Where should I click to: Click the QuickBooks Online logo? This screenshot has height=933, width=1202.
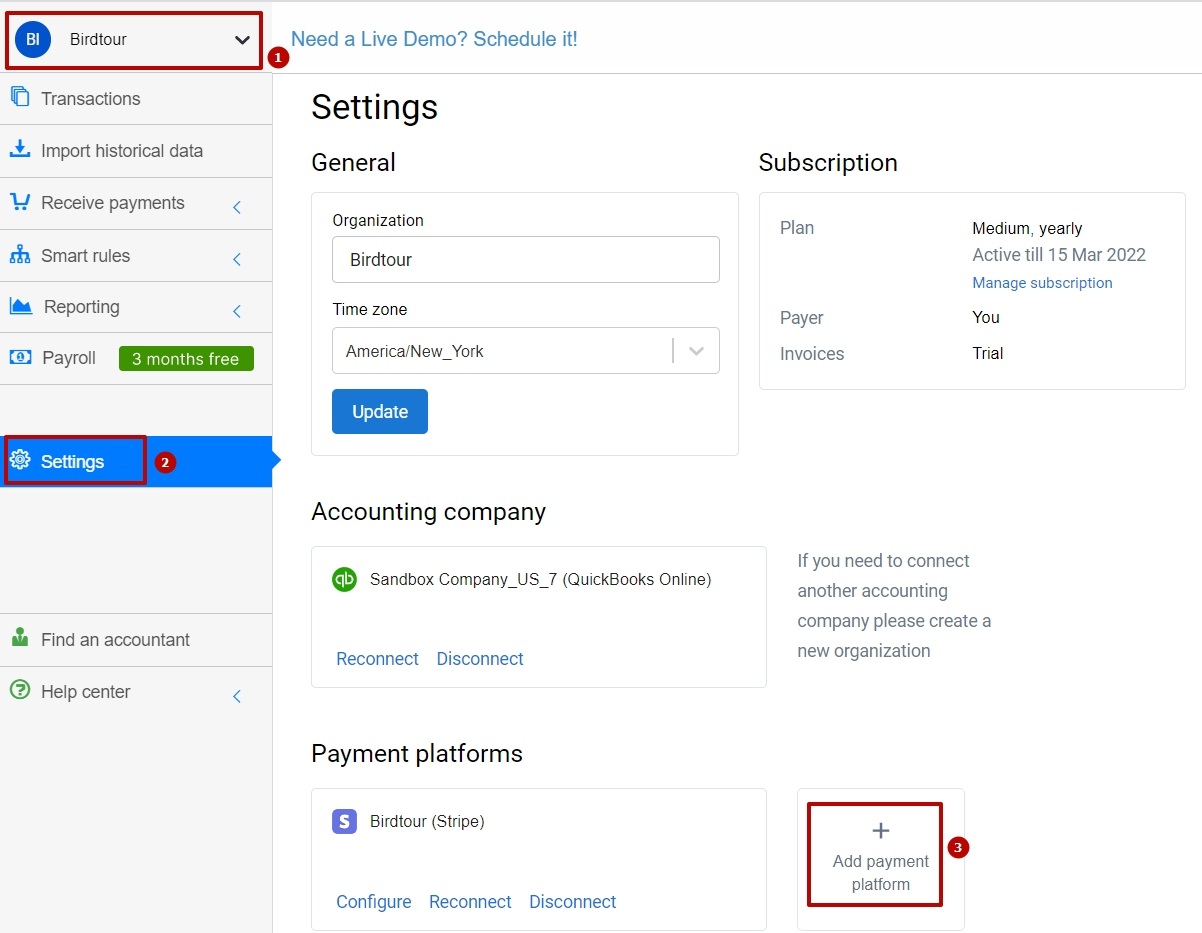coord(344,579)
